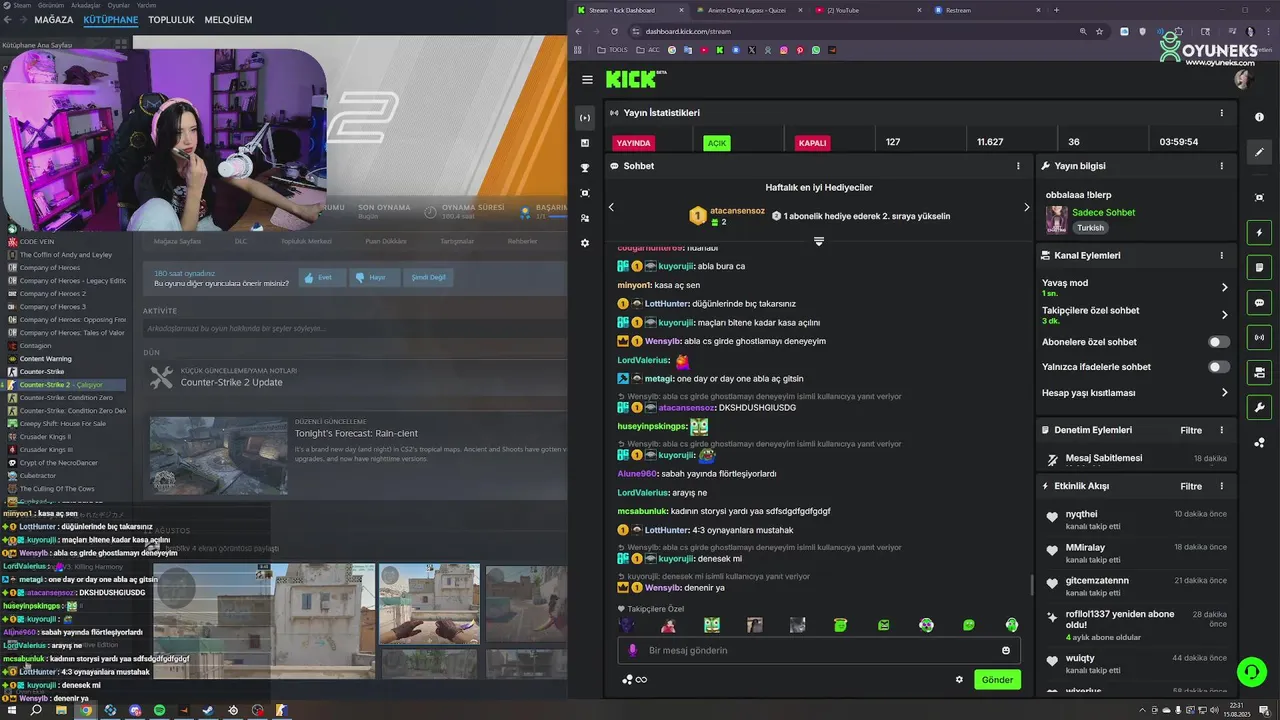Open Steam from the Windows taskbar
The height and width of the screenshot is (720, 1280).
click(208, 710)
